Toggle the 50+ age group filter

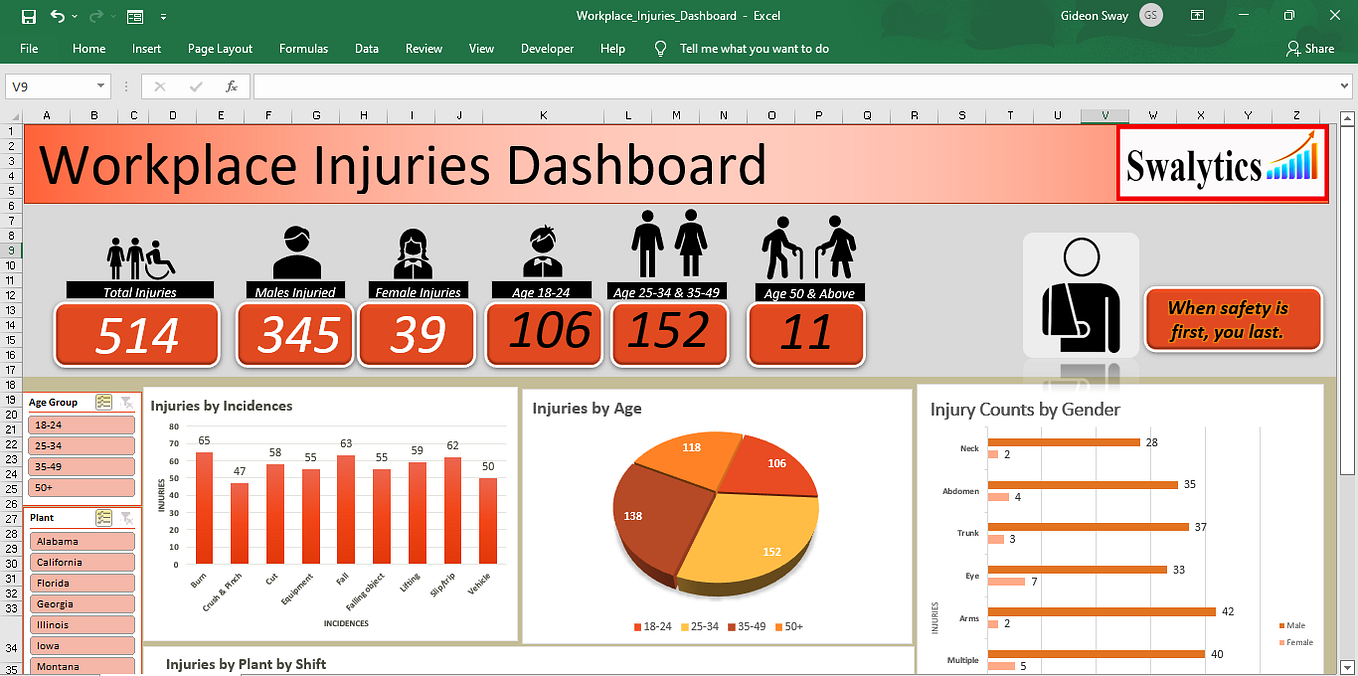81,487
